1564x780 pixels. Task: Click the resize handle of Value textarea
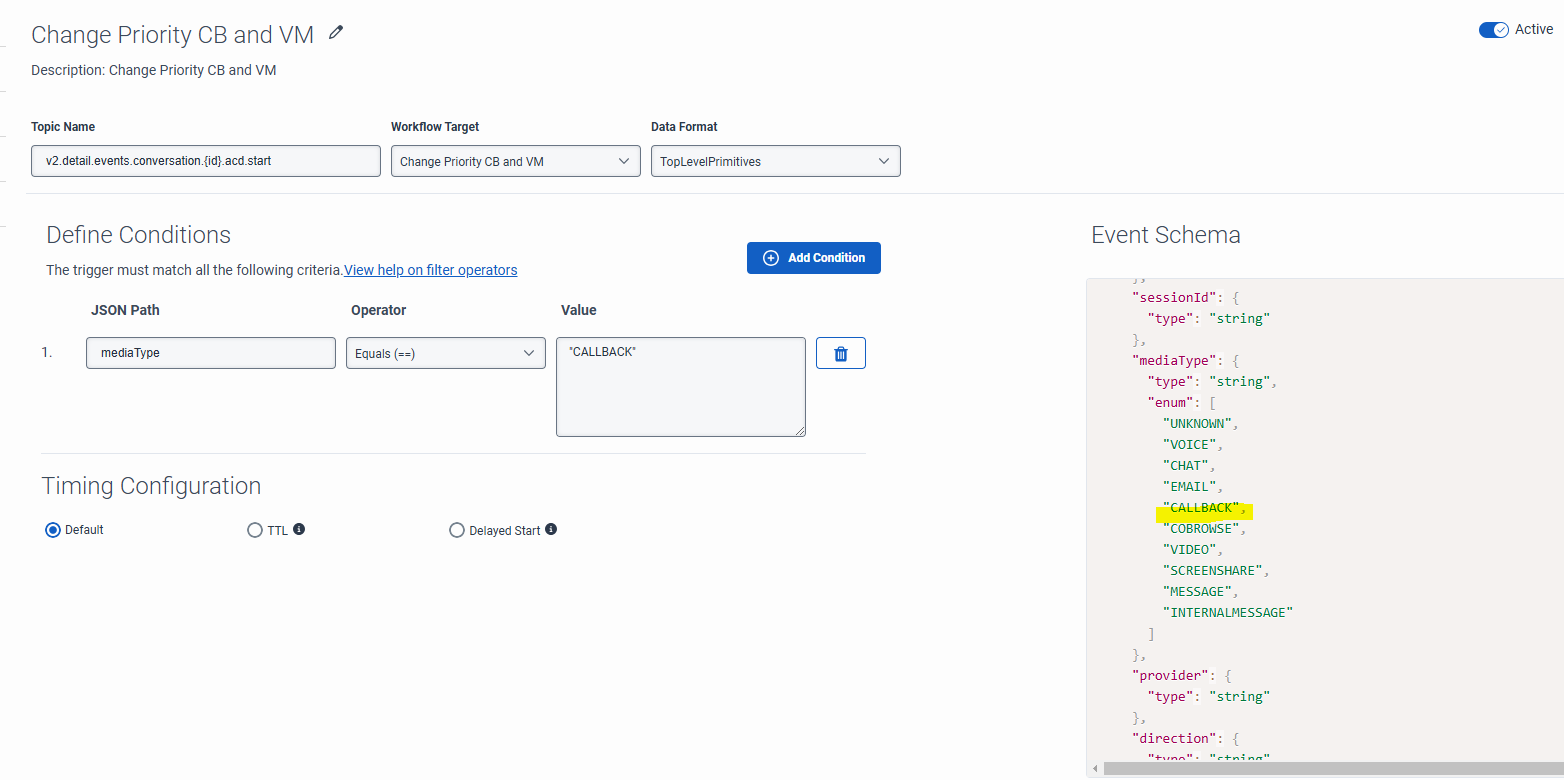pyautogui.click(x=799, y=431)
